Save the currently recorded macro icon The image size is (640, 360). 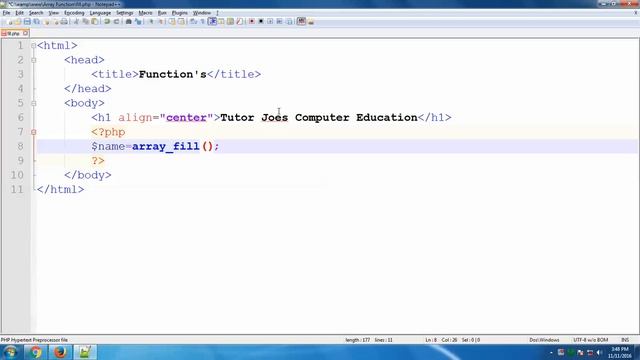(x=289, y=21)
